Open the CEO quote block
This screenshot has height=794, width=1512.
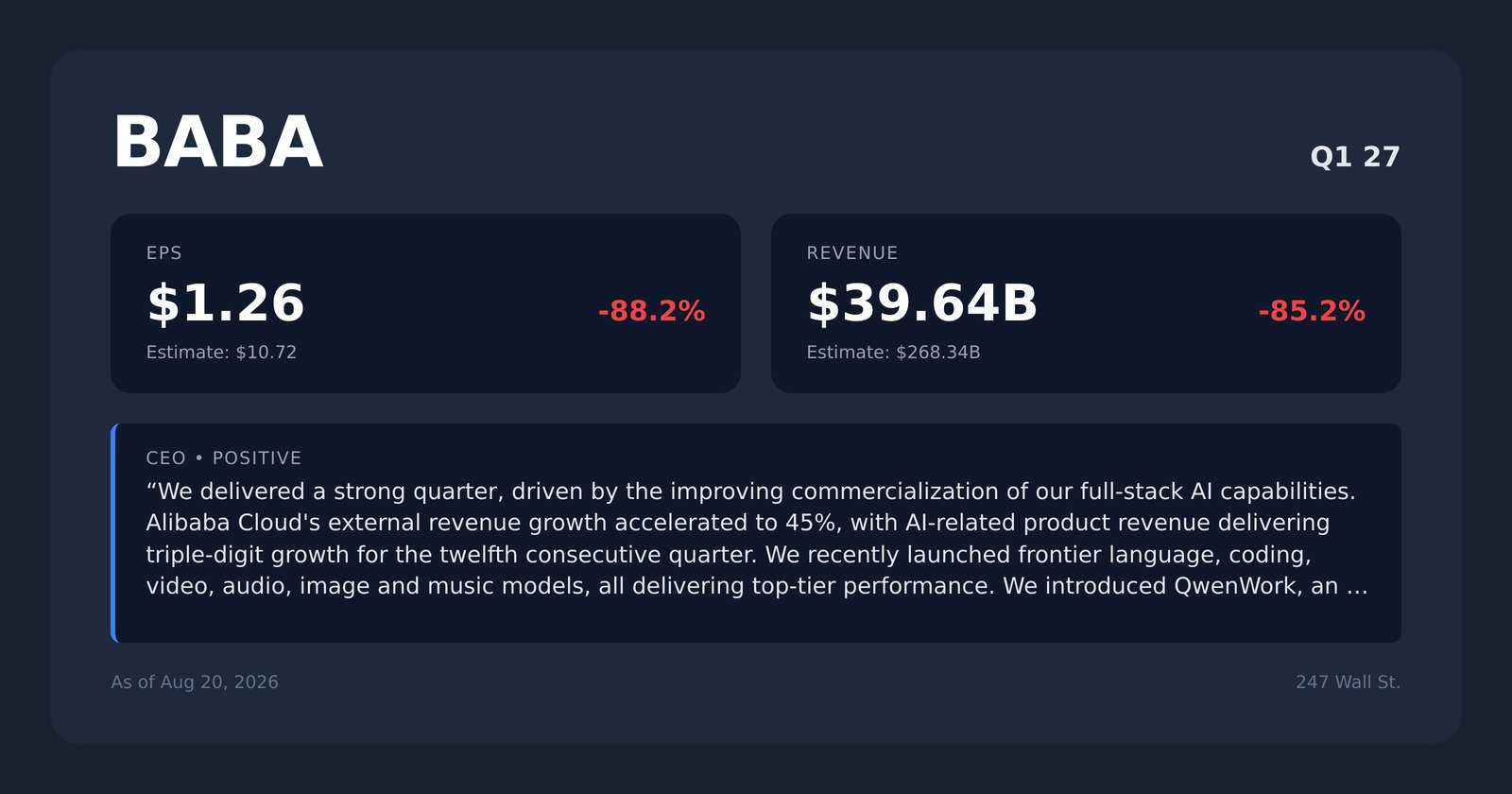756,533
